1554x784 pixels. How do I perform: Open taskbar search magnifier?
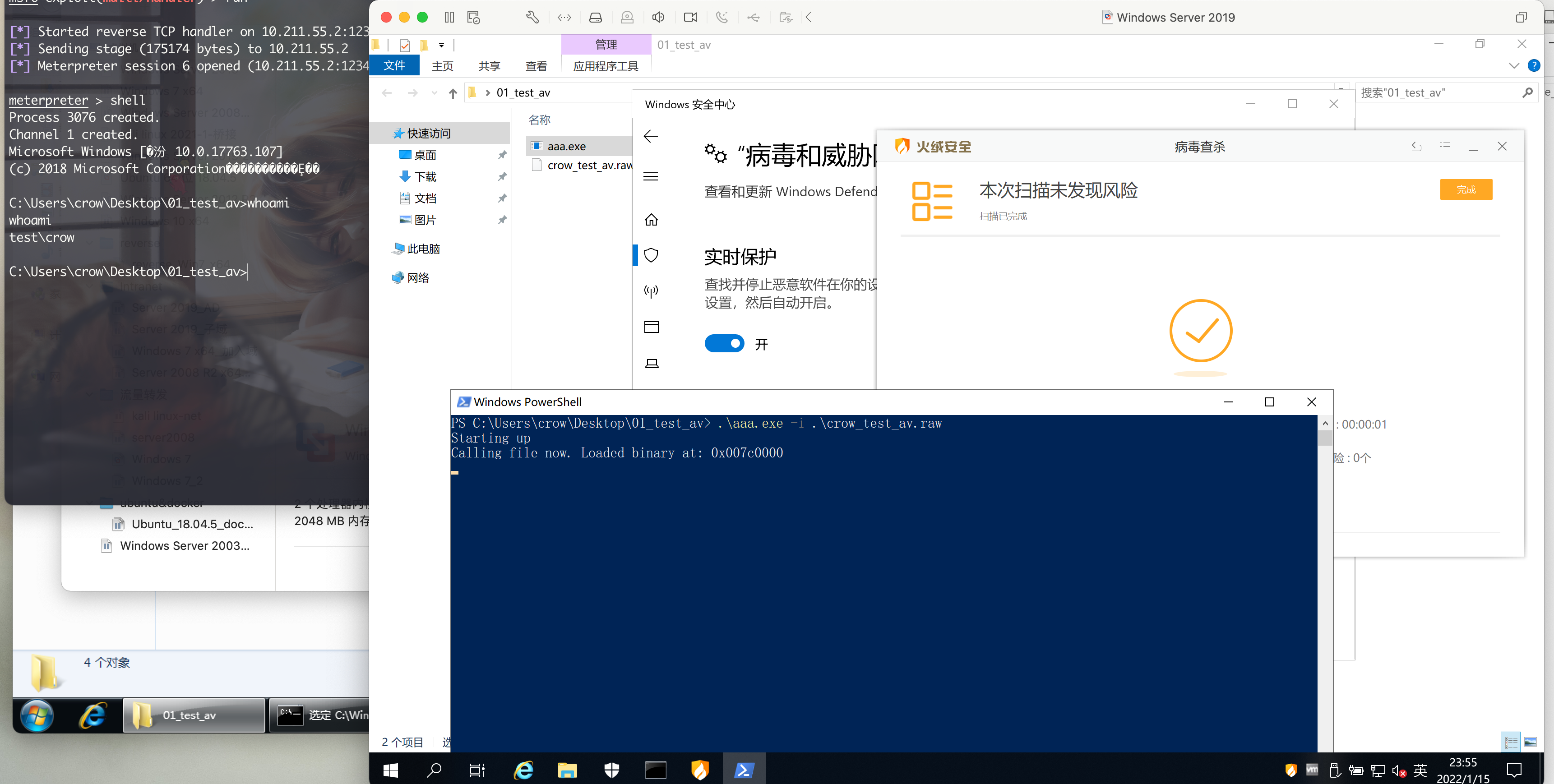point(434,770)
